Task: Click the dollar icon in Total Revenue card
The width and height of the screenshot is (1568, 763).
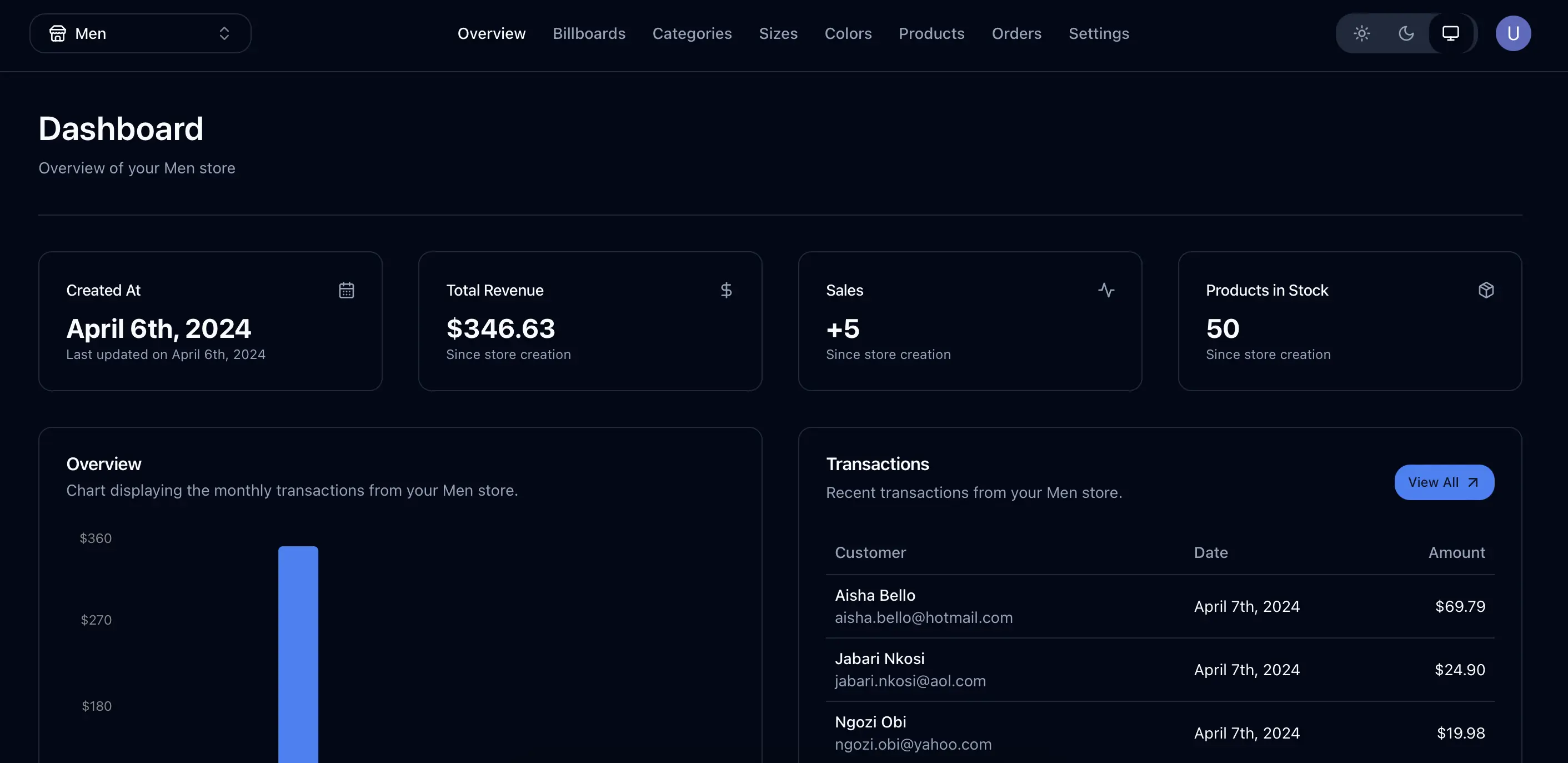Action: click(726, 291)
